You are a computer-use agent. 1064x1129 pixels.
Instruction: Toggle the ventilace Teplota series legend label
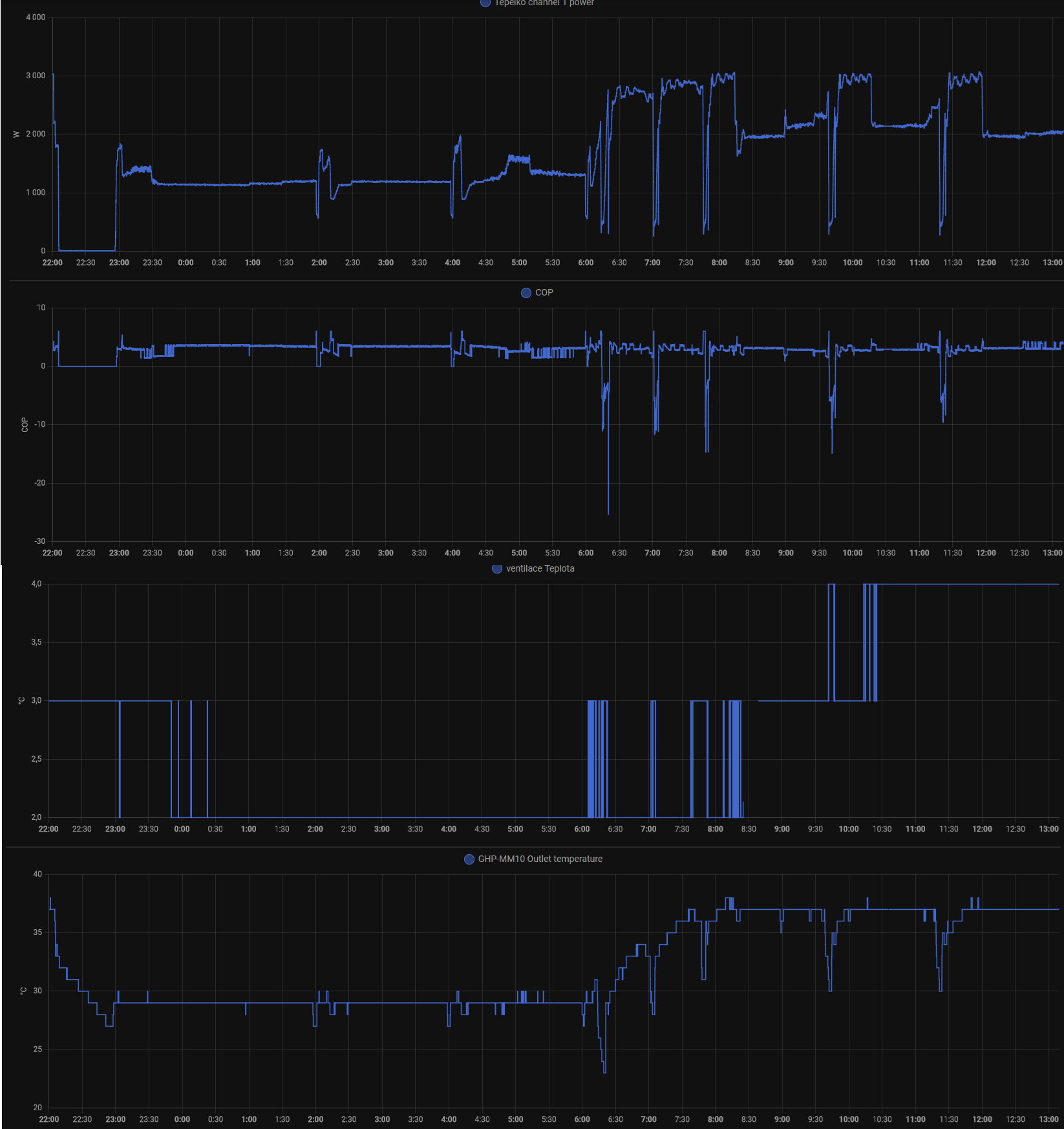(x=540, y=568)
